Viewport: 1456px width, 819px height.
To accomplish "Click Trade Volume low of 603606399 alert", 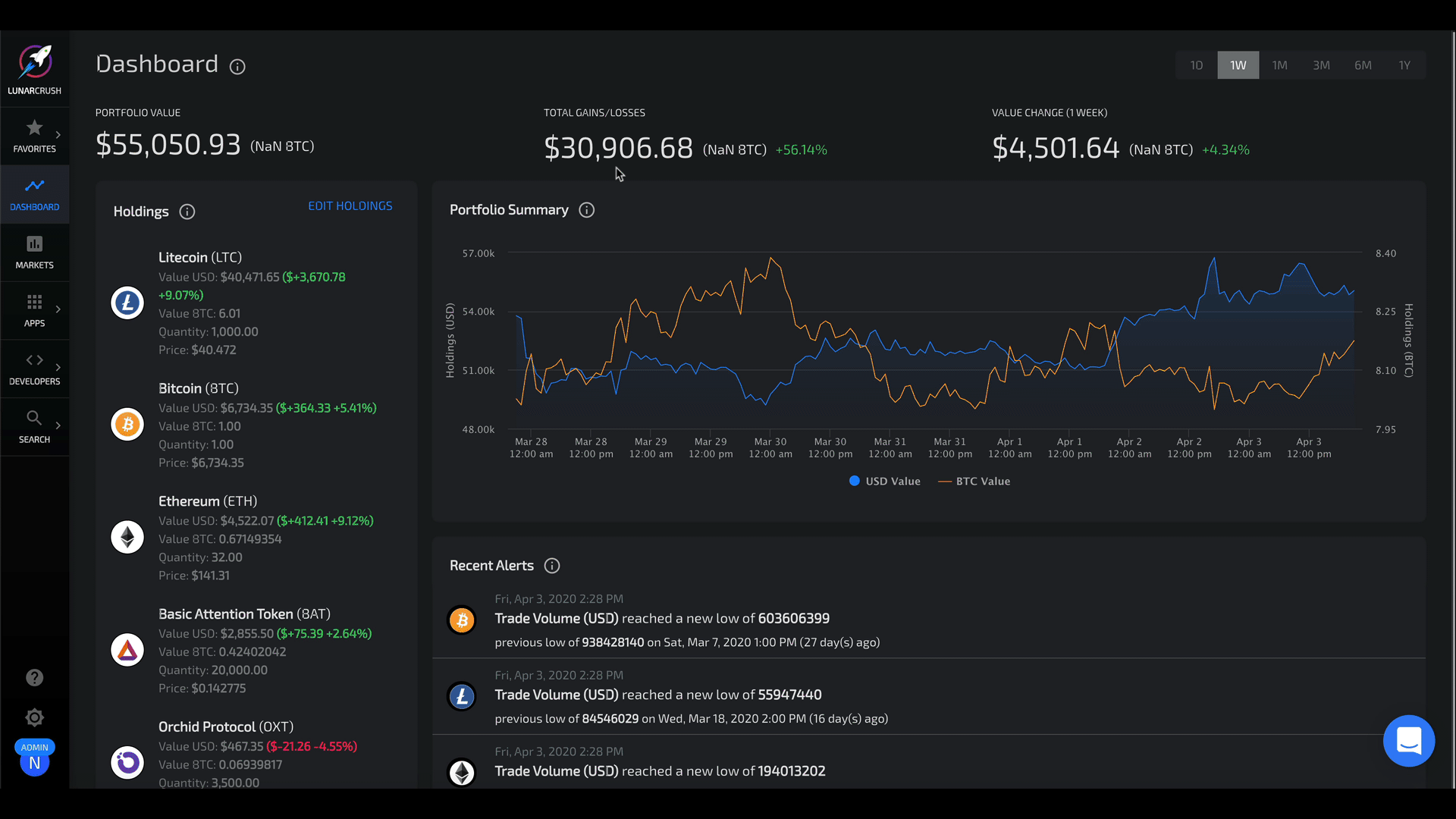I will pyautogui.click(x=662, y=619).
